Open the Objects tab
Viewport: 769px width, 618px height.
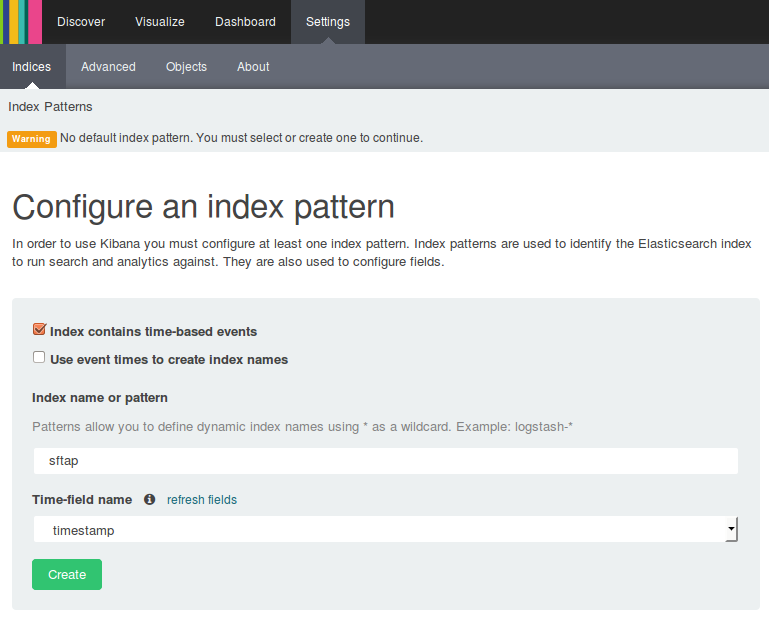point(186,67)
